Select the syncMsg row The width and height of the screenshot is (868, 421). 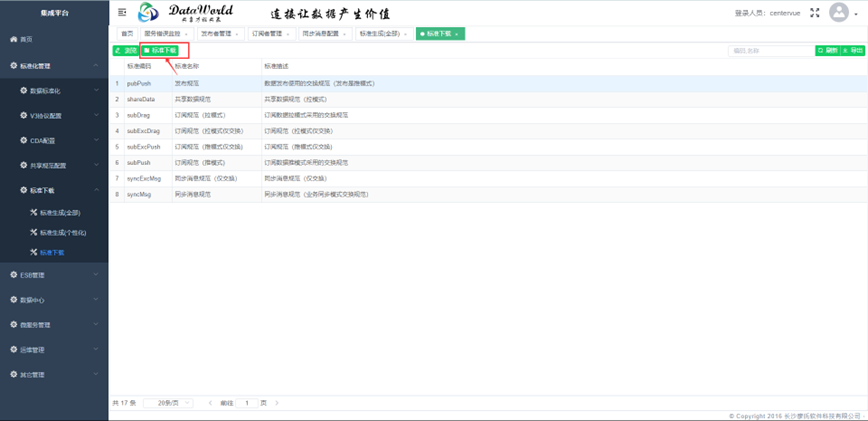tap(488, 195)
